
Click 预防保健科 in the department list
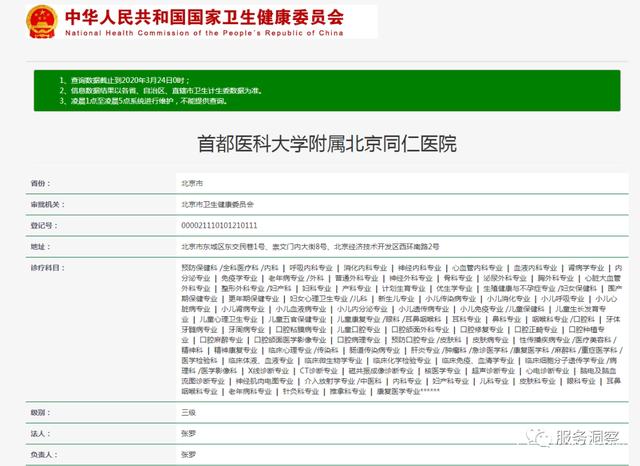199,268
